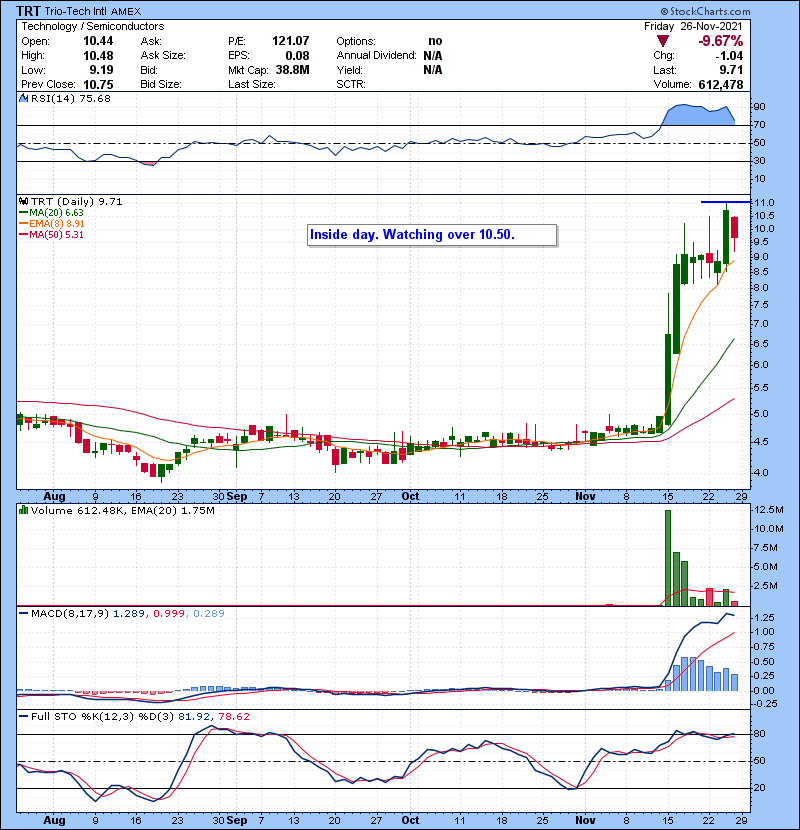
Task: Select the -9.67% percent change
Action: (x=721, y=41)
